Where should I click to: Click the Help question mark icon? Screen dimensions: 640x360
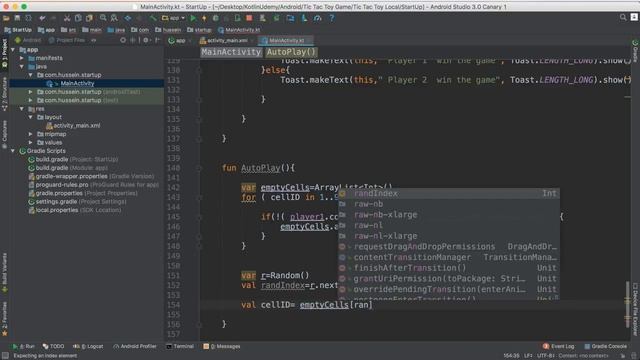pos(332,18)
